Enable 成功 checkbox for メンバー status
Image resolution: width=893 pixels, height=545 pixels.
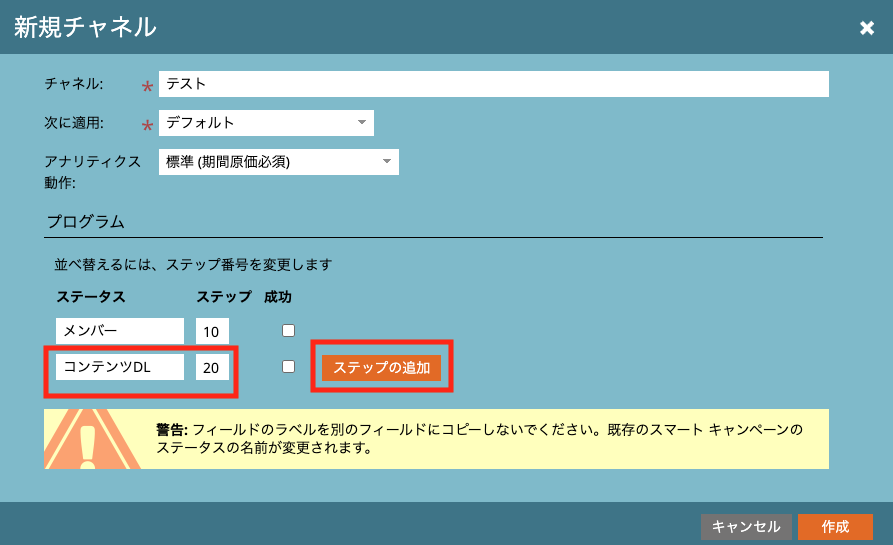288,330
